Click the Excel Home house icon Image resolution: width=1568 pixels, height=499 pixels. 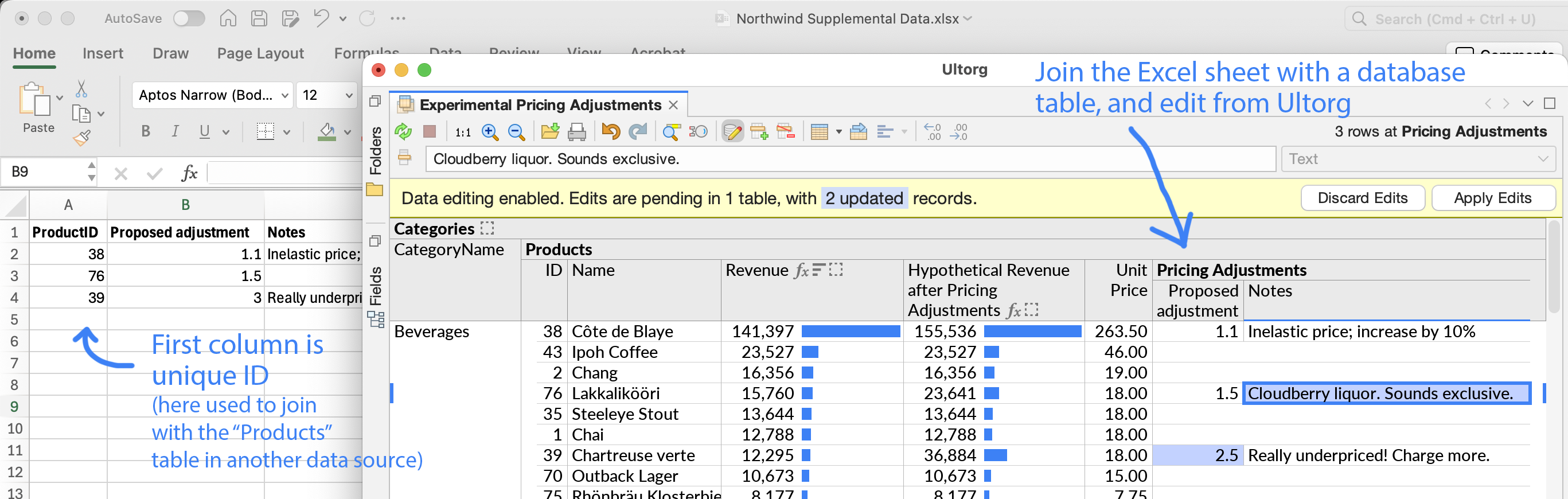click(x=228, y=18)
